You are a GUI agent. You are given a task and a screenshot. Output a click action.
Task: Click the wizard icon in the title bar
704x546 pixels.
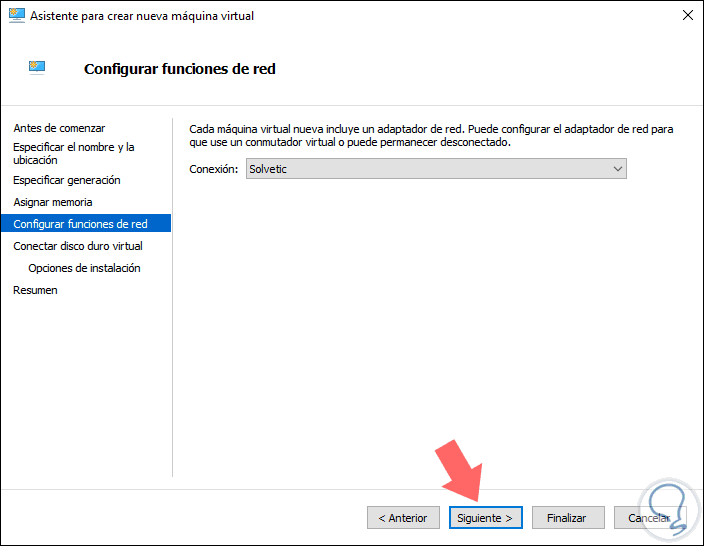pyautogui.click(x=16, y=16)
